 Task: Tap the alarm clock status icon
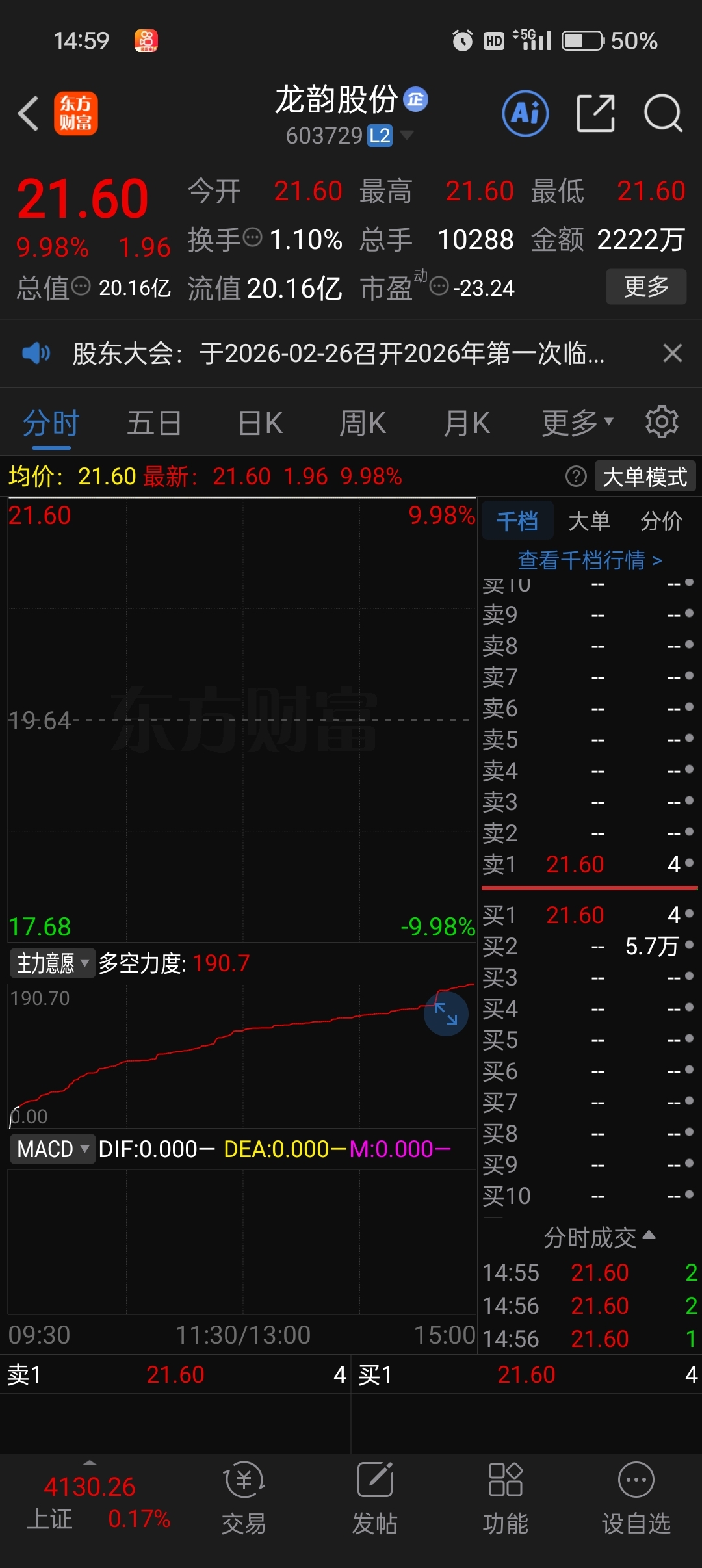tap(463, 40)
